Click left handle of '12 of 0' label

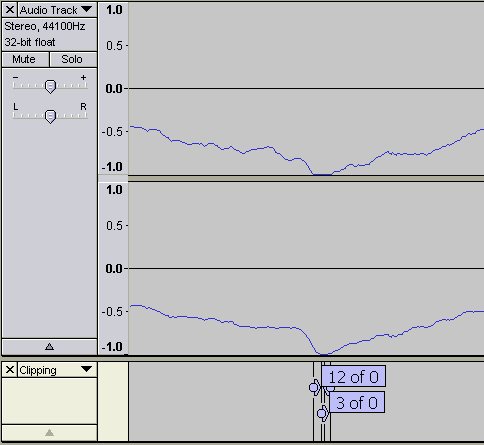[x=314, y=388]
